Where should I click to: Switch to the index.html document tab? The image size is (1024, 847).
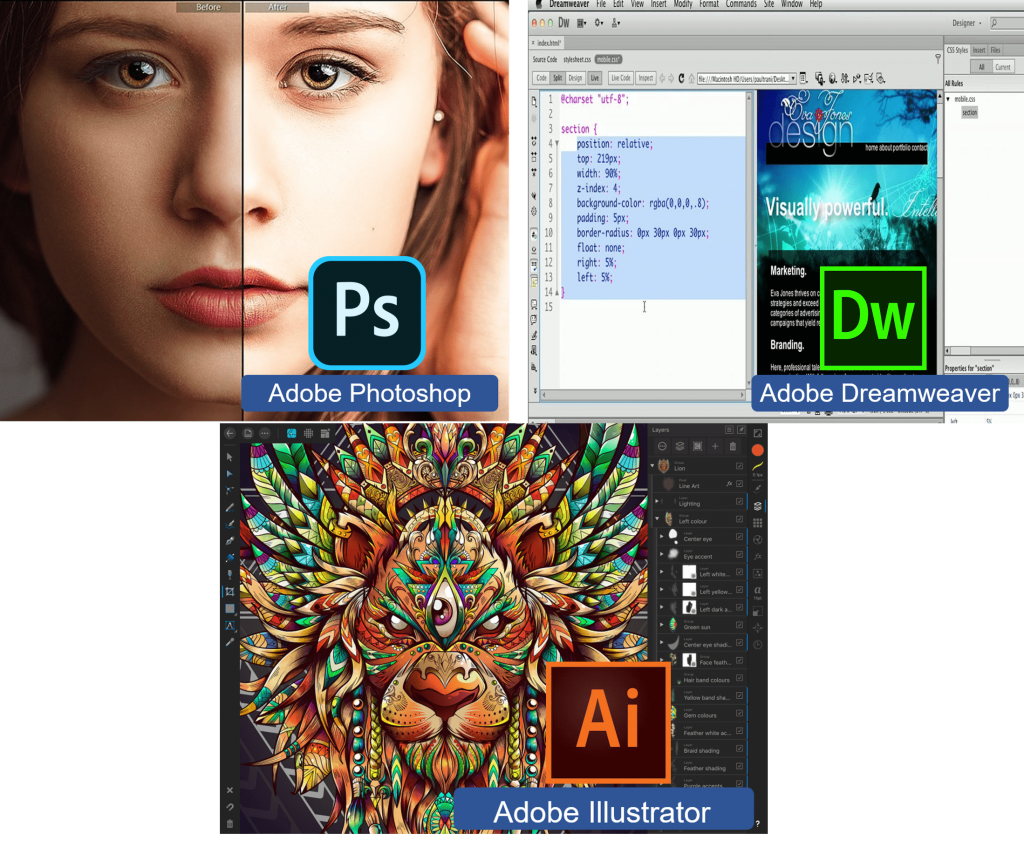547,43
